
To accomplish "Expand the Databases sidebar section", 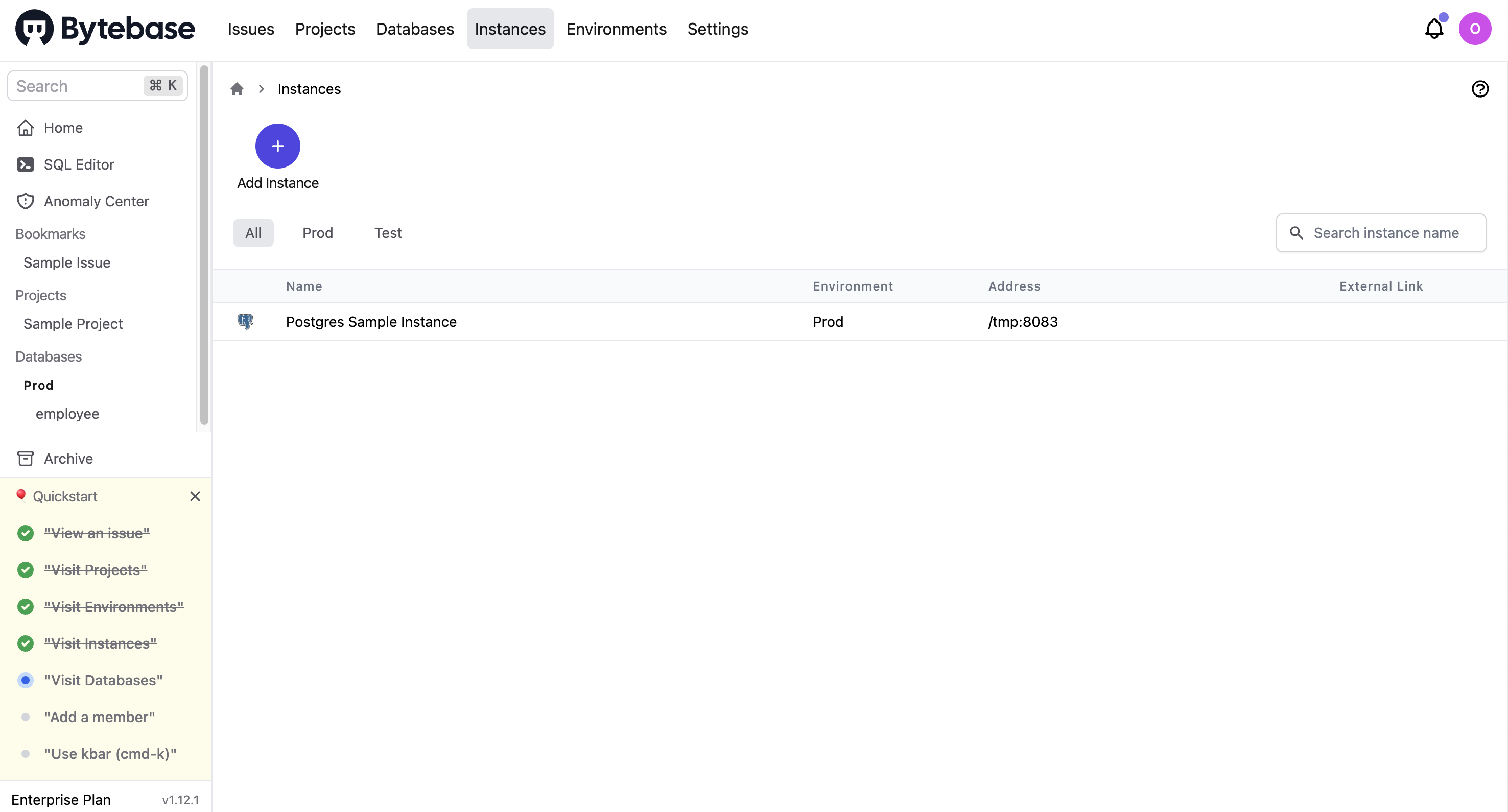I will click(47, 355).
